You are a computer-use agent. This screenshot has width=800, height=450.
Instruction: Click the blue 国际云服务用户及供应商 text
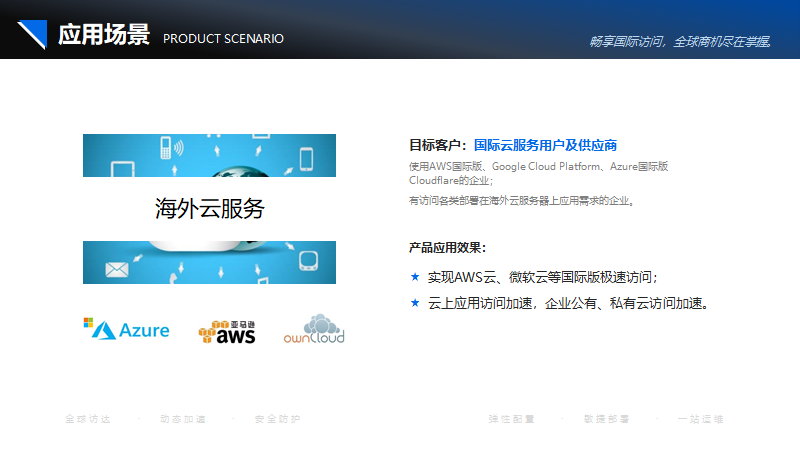pyautogui.click(x=545, y=145)
